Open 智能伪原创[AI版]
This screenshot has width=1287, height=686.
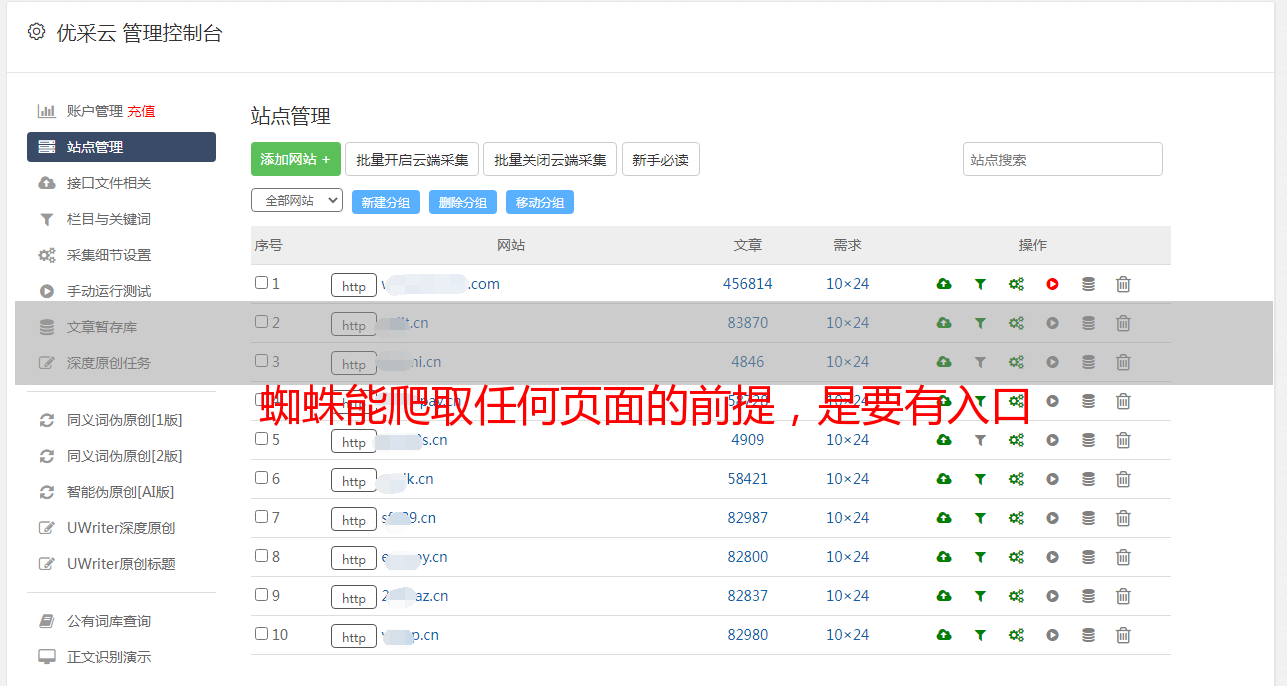click(121, 492)
